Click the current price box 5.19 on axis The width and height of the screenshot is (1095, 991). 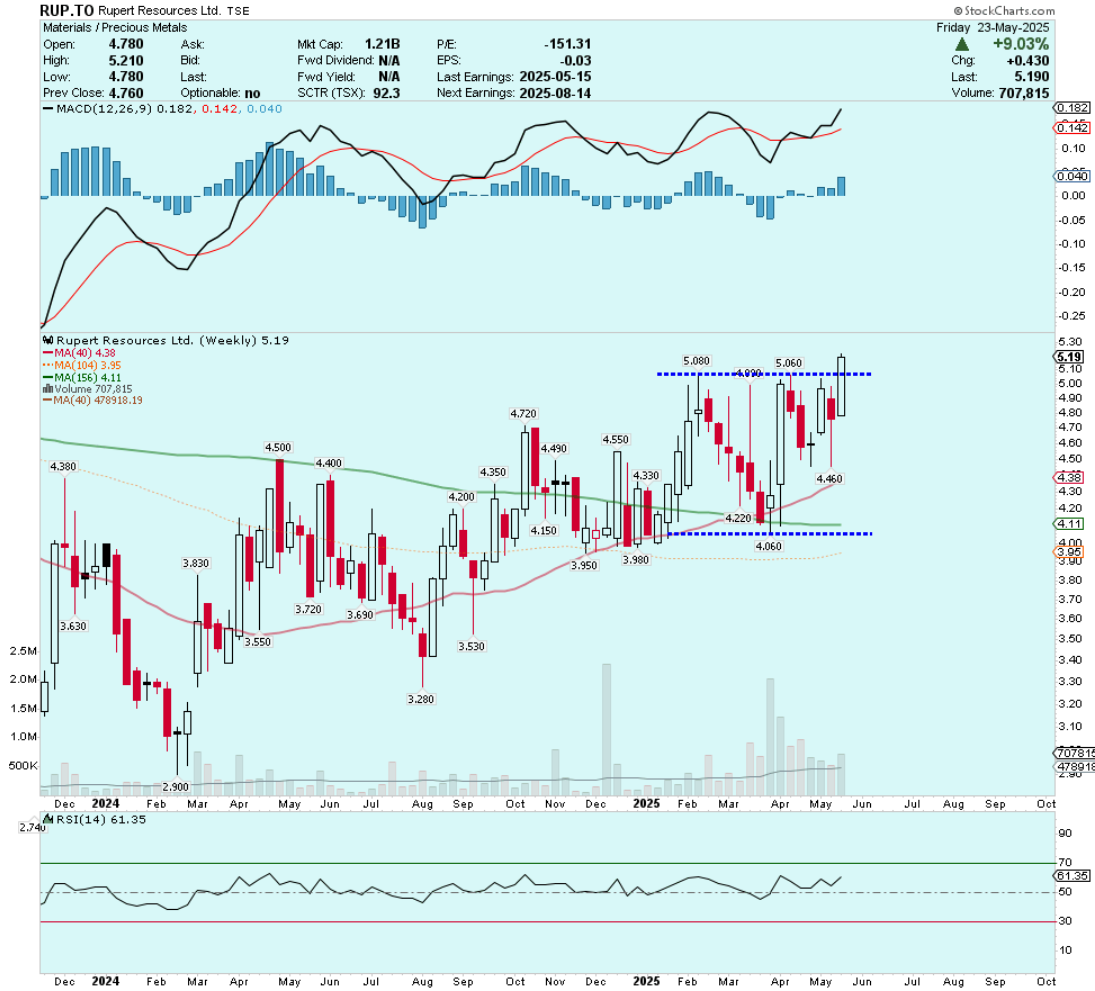point(1069,357)
